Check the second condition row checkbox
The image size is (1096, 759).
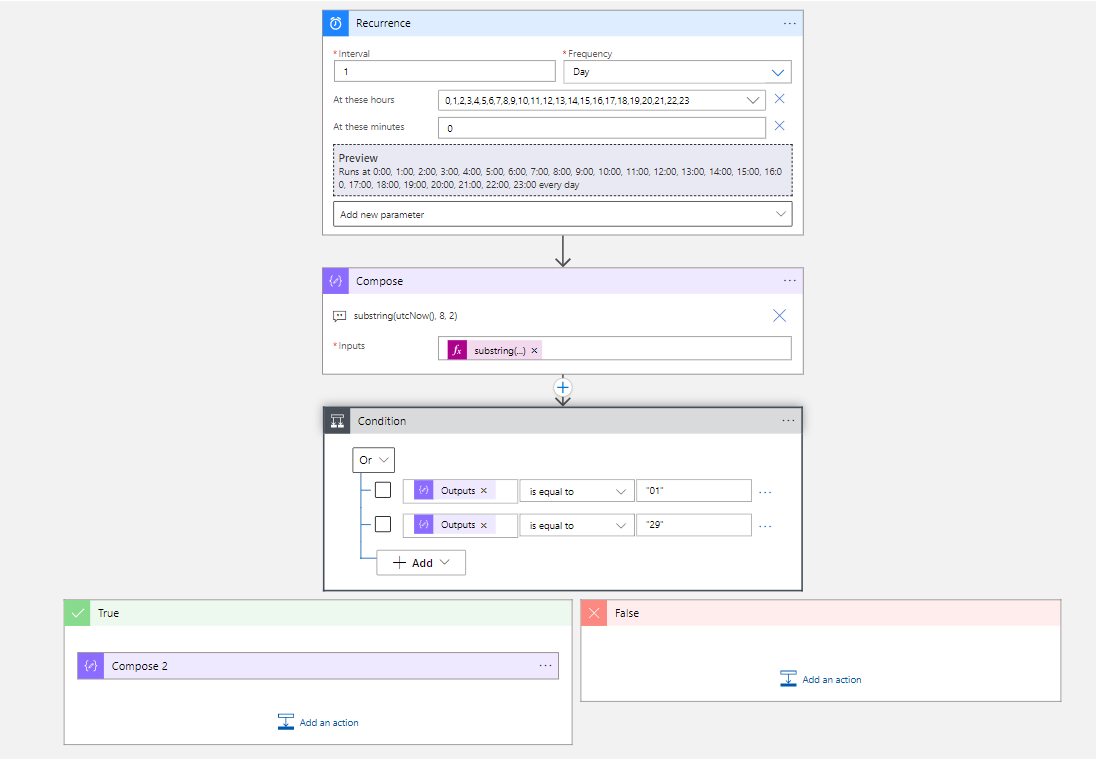[383, 524]
